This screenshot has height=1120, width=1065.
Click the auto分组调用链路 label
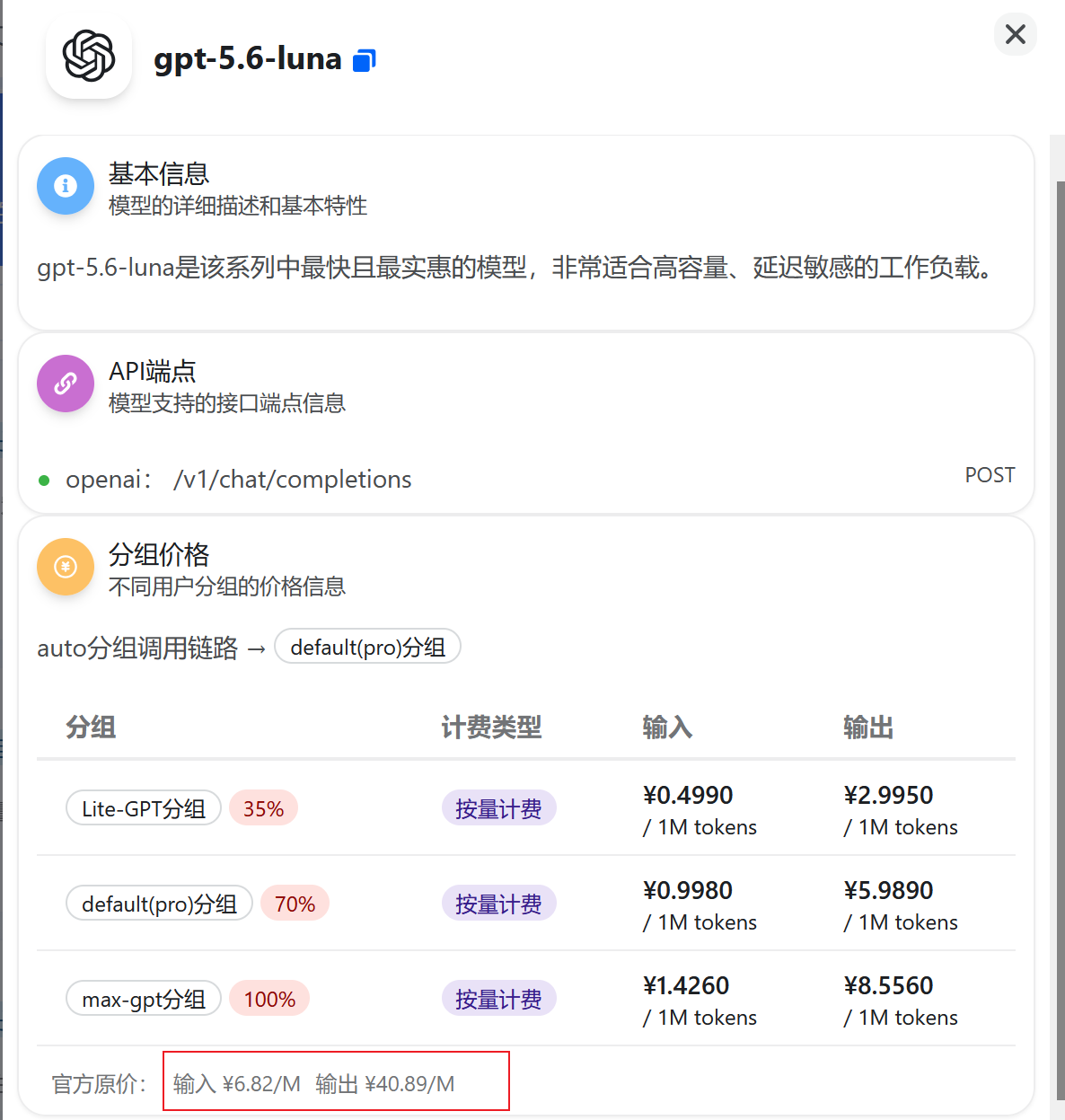pyautogui.click(x=137, y=648)
